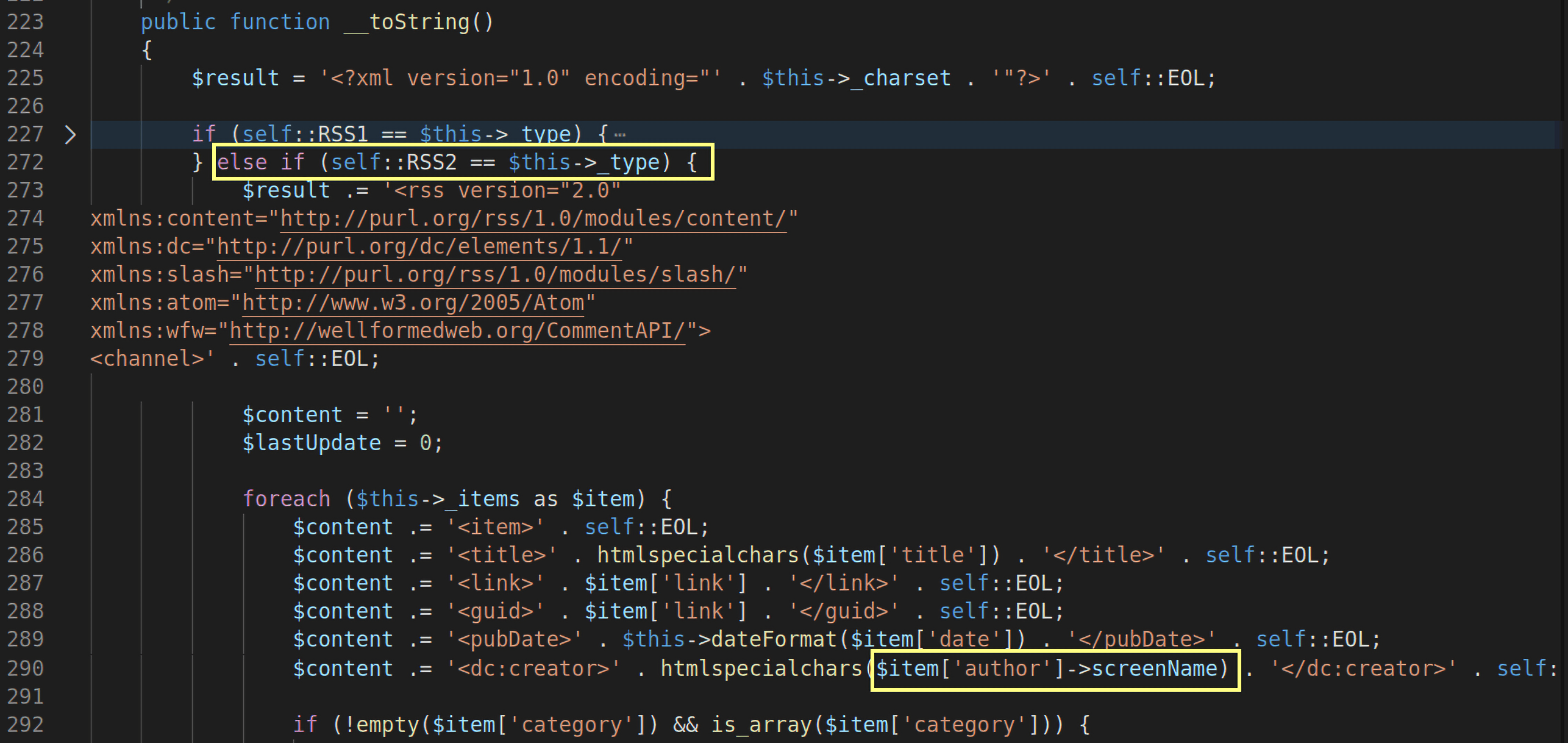Open the purl.org dc elements 1.1 link
This screenshot has width=1568, height=743.
pyautogui.click(x=419, y=246)
